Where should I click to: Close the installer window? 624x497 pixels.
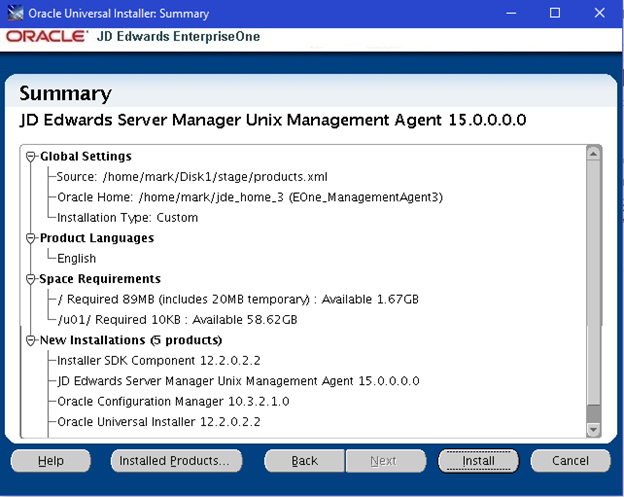(x=599, y=13)
